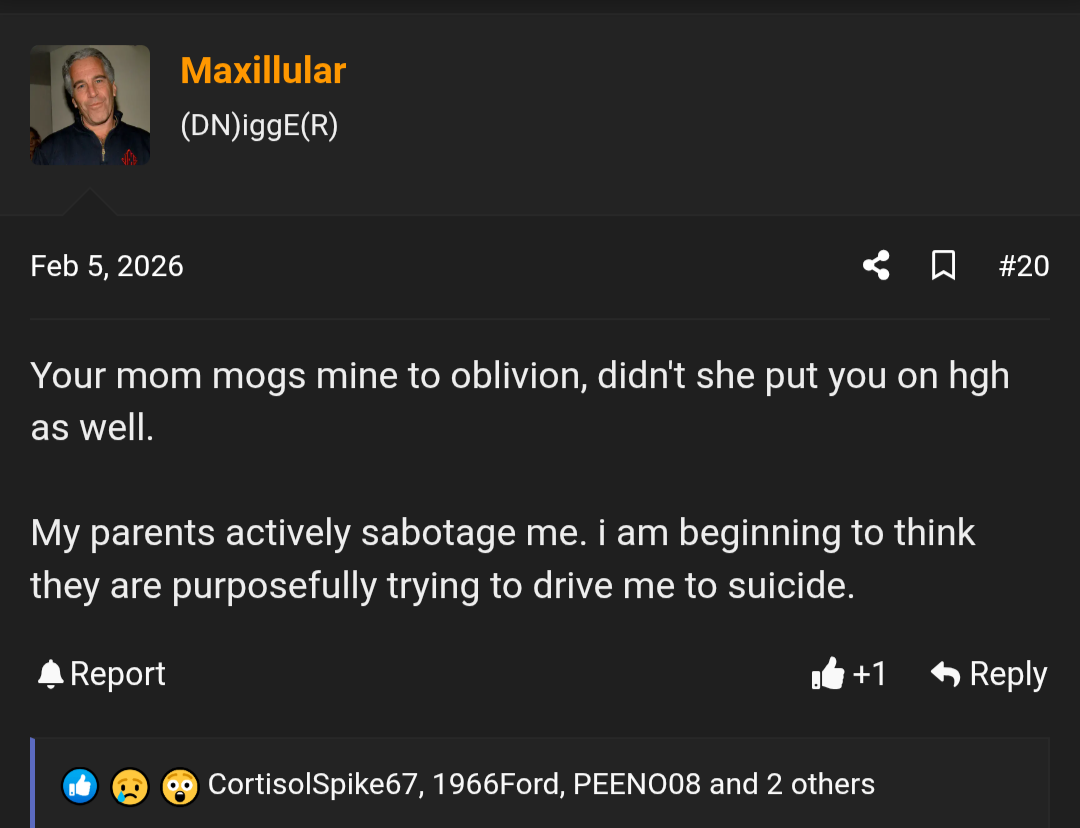Click the Report button
The width and height of the screenshot is (1080, 828).
(x=117, y=673)
